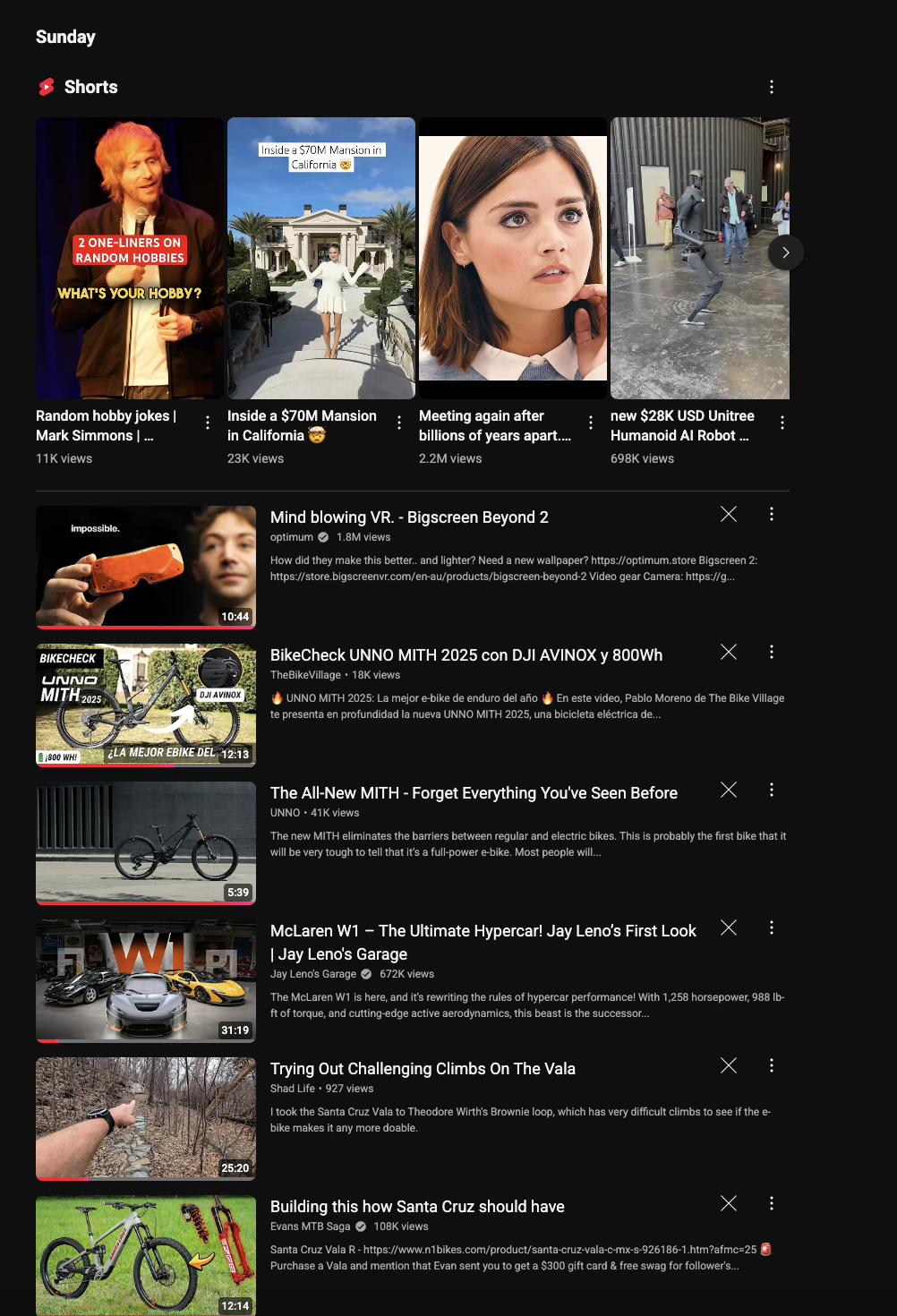Open title The All-New MITH - Forget Everything
This screenshot has height=1316, width=897.
474,793
